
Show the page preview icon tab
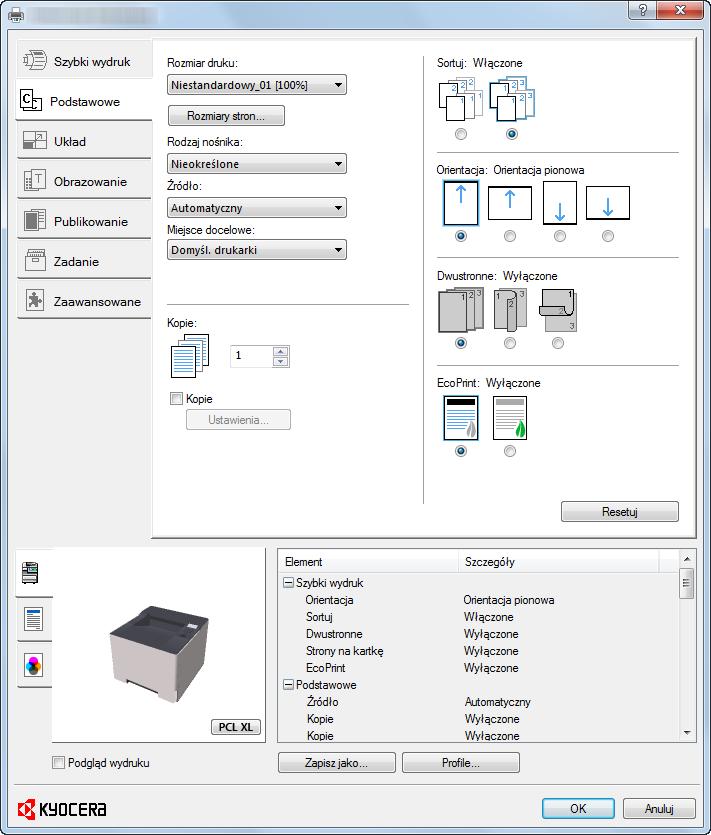click(34, 619)
